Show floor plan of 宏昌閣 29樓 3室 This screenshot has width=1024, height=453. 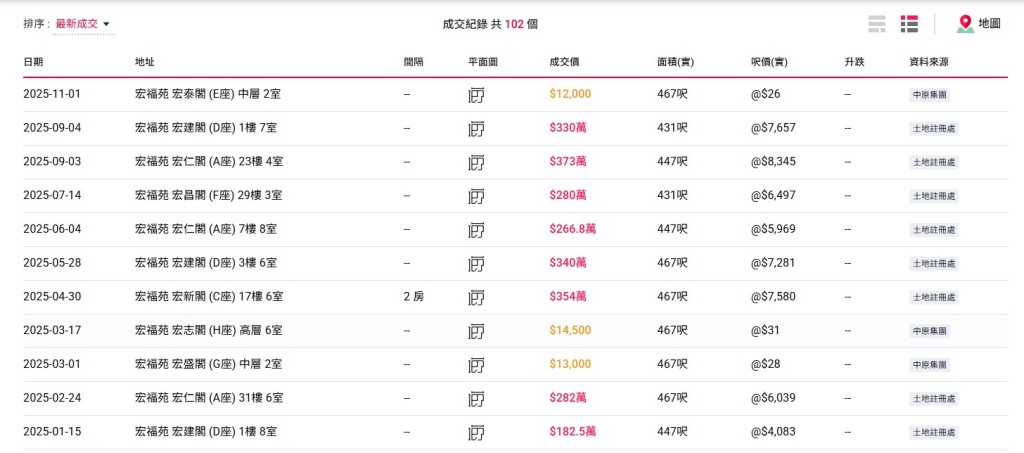pyautogui.click(x=477, y=196)
